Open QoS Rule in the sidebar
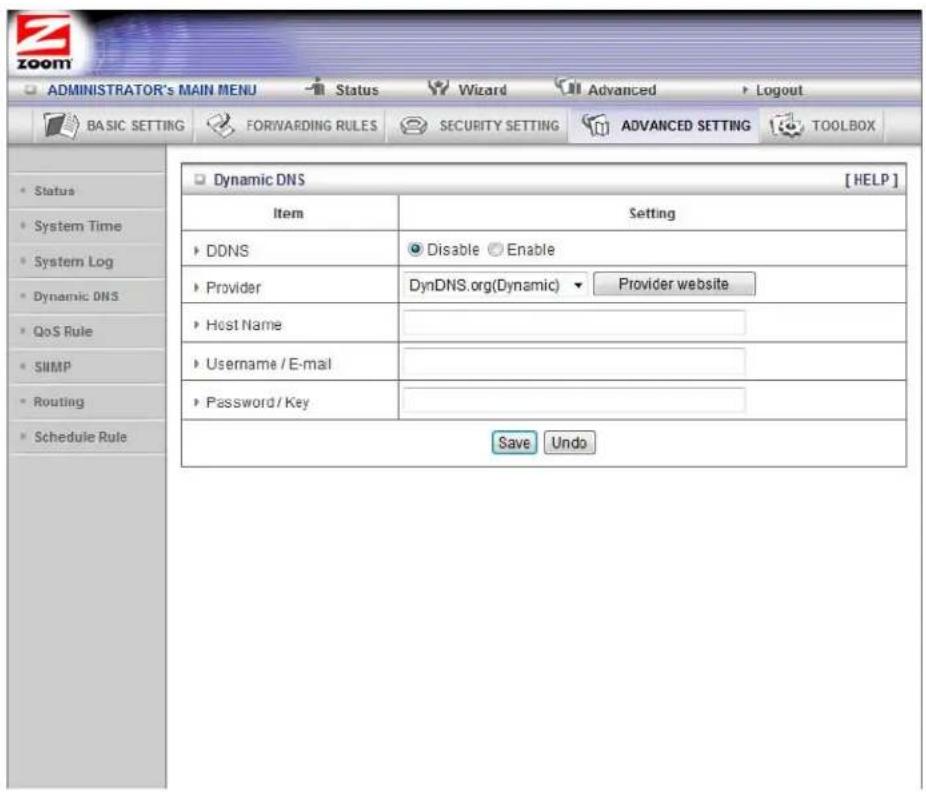Screen dimensions: 926x792 (63, 331)
